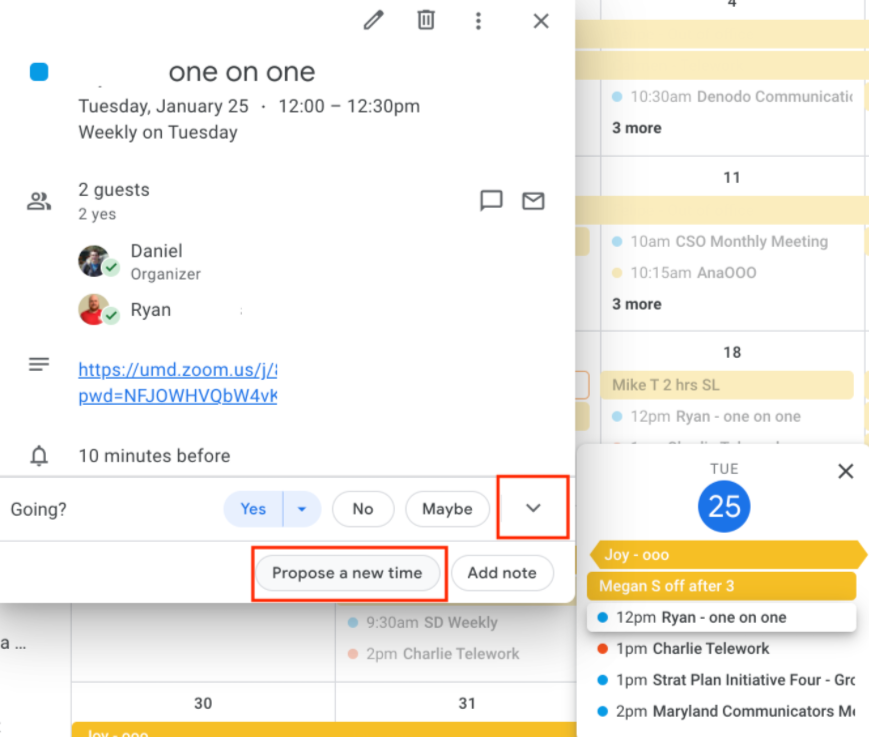Expand 3 more under AnaOOO event
869x737 pixels.
pos(637,304)
